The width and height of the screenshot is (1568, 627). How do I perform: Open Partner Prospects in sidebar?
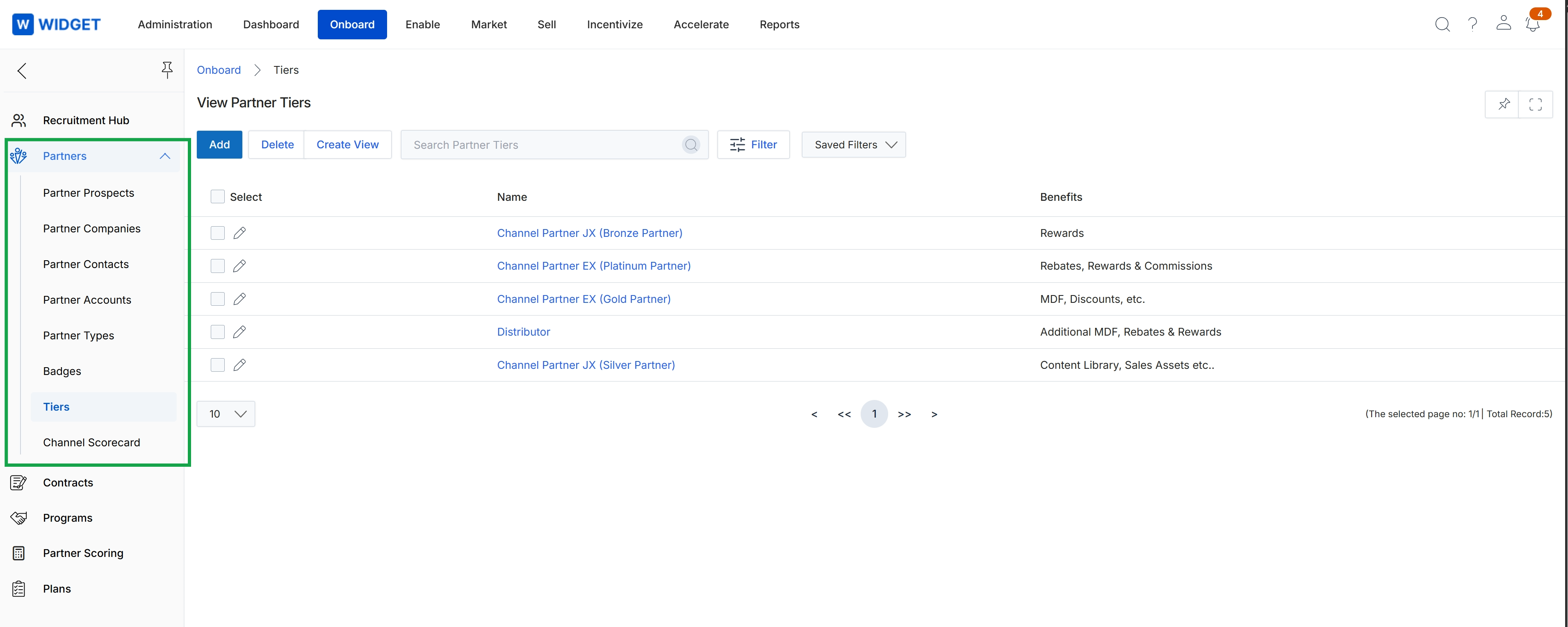88,193
